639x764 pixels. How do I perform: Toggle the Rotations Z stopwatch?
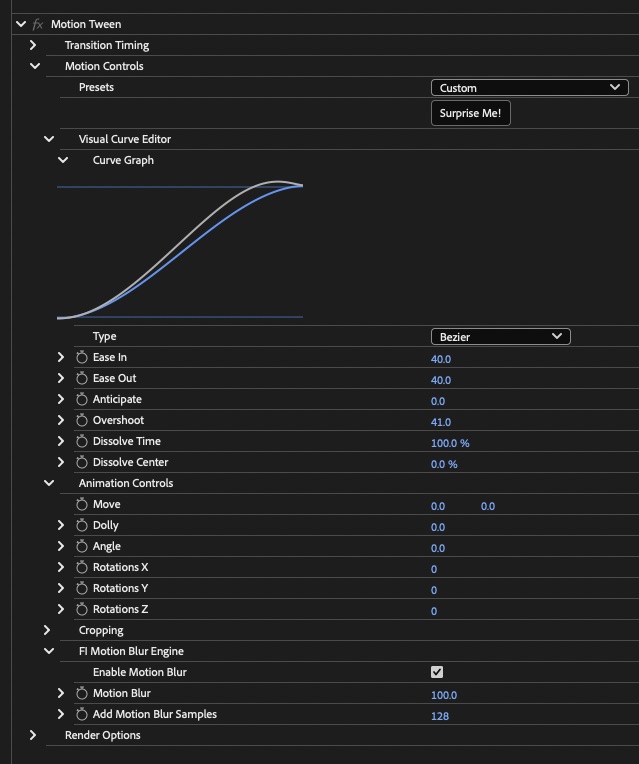tap(81, 609)
